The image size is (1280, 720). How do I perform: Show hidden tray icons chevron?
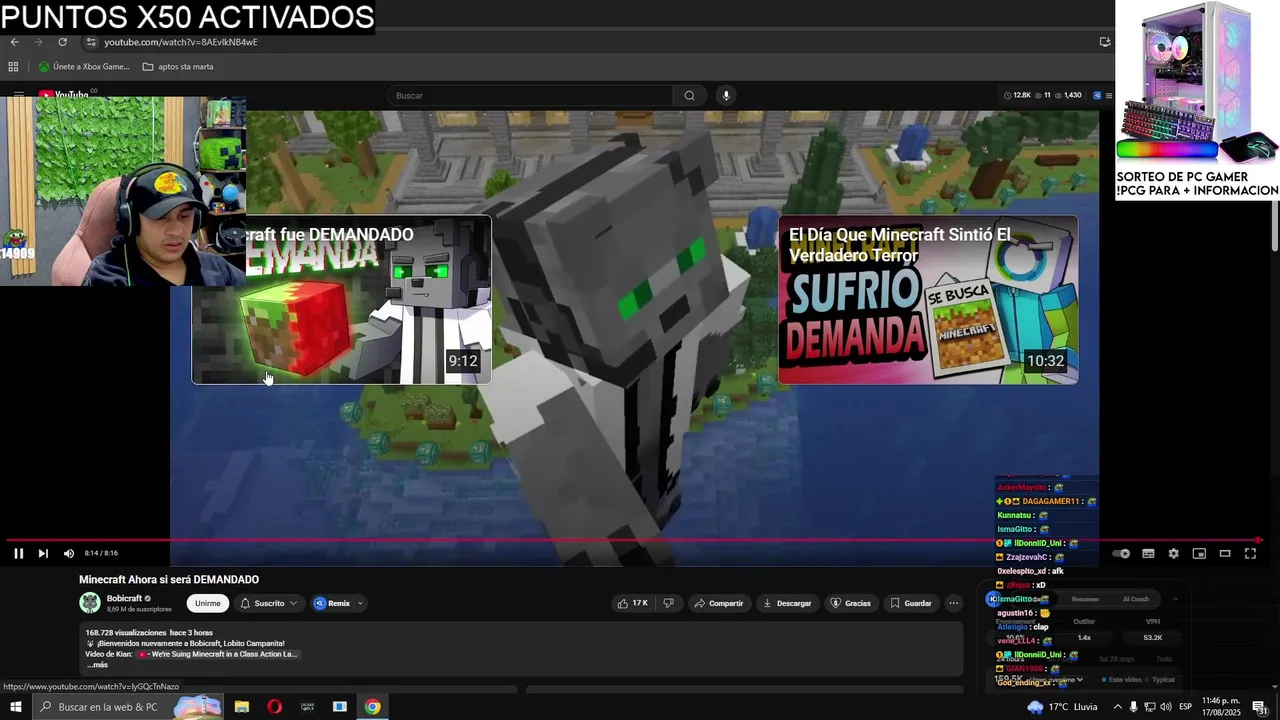pyautogui.click(x=1116, y=707)
